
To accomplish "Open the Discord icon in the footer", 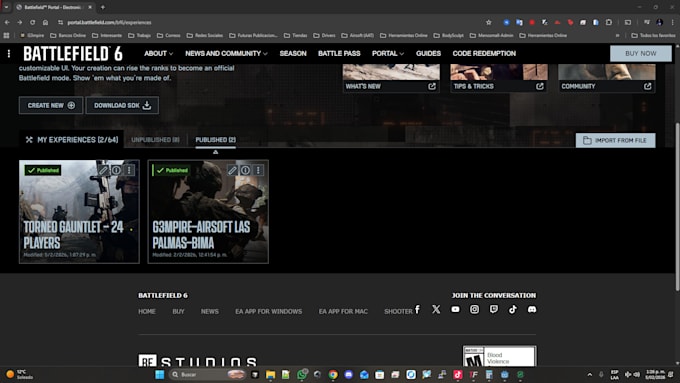I will click(x=532, y=309).
